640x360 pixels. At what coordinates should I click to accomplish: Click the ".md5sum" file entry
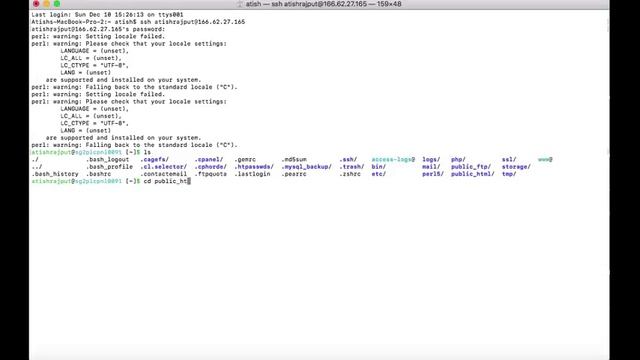tap(294, 160)
